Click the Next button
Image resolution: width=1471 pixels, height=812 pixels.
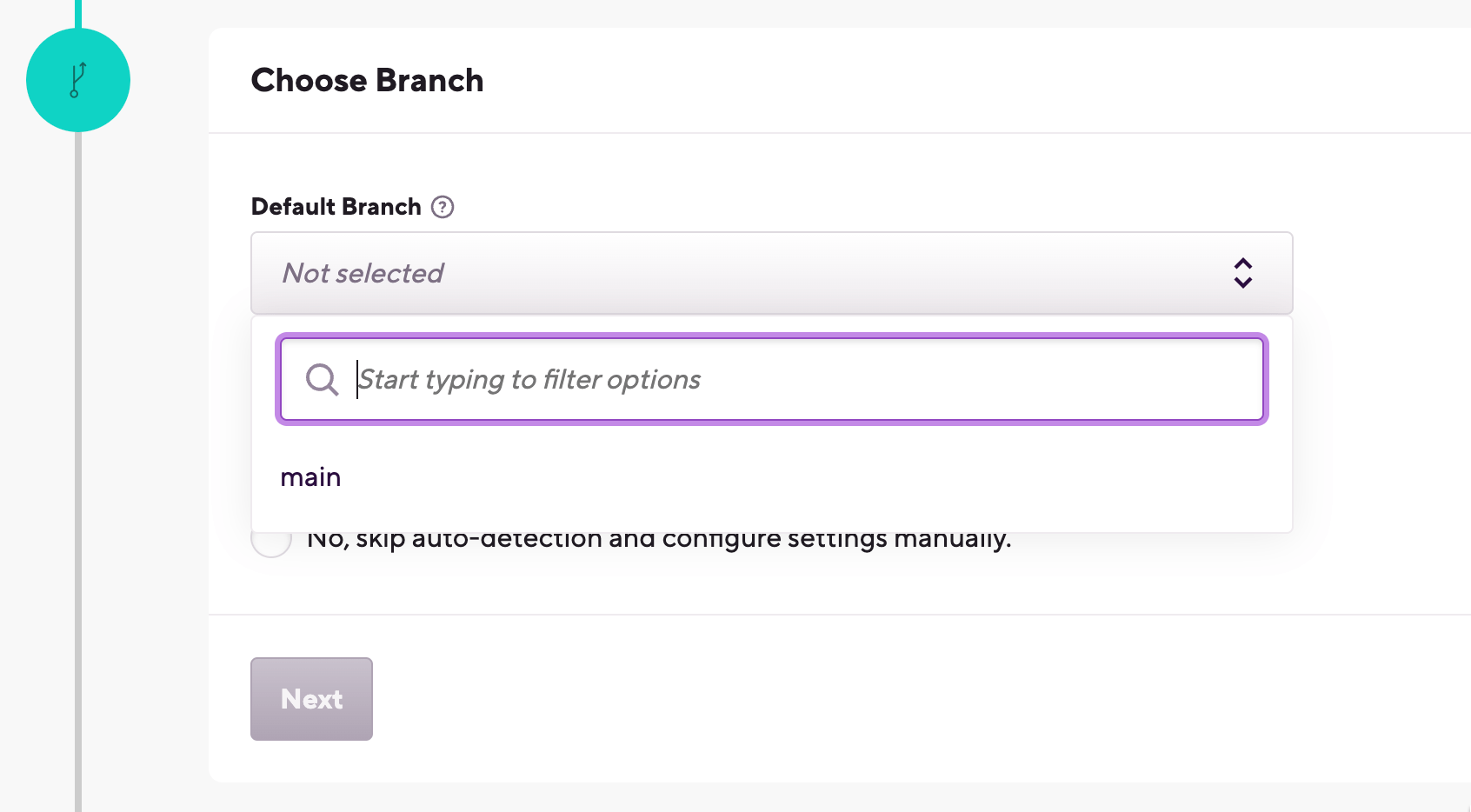(311, 699)
